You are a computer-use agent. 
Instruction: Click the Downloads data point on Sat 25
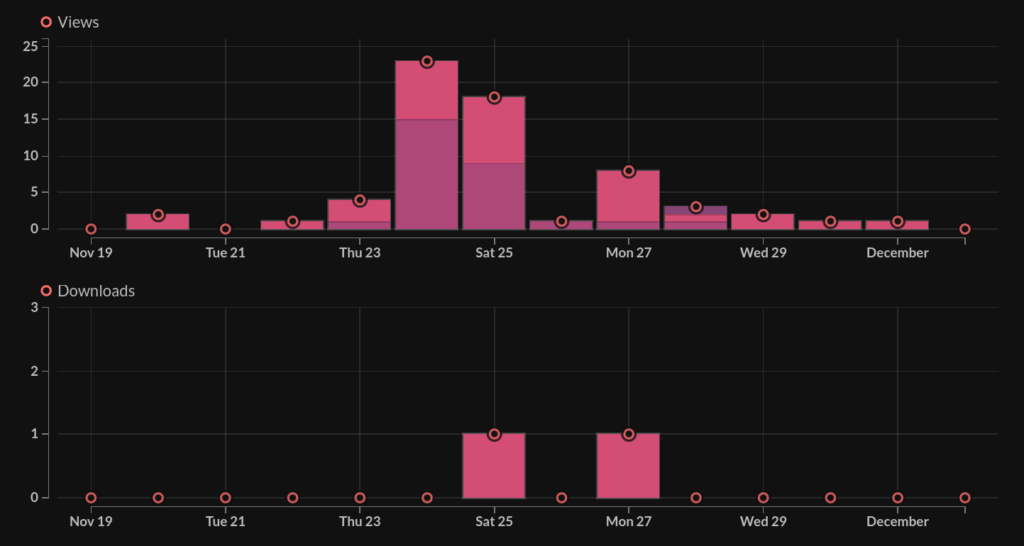494,434
